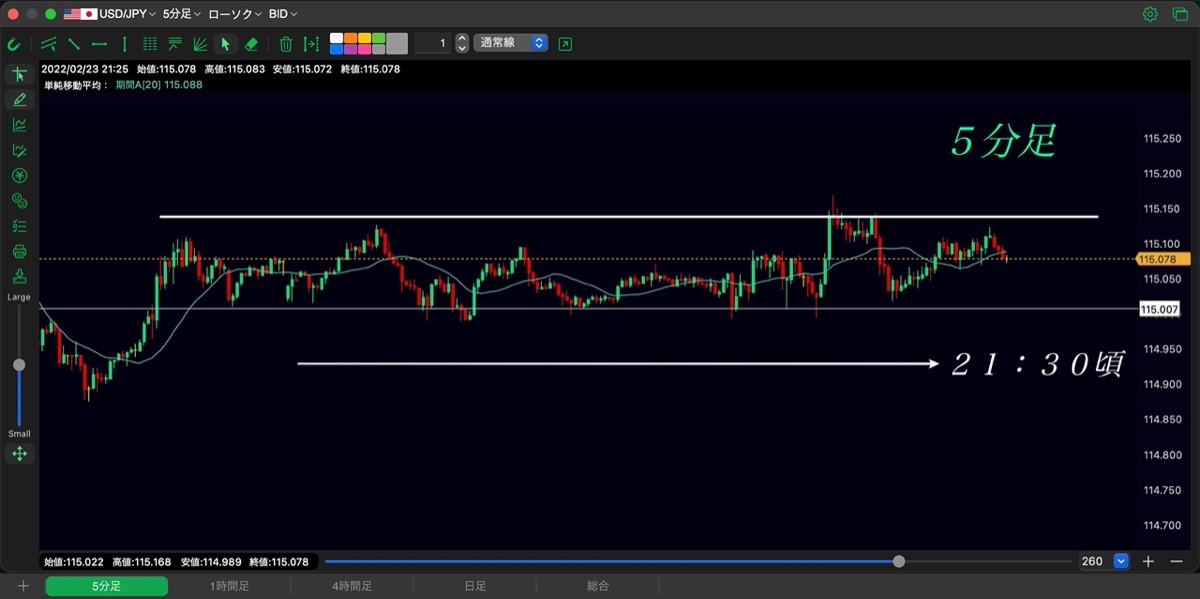The width and height of the screenshot is (1200, 599).
Task: Click the printer icon in sidebar
Action: click(19, 251)
